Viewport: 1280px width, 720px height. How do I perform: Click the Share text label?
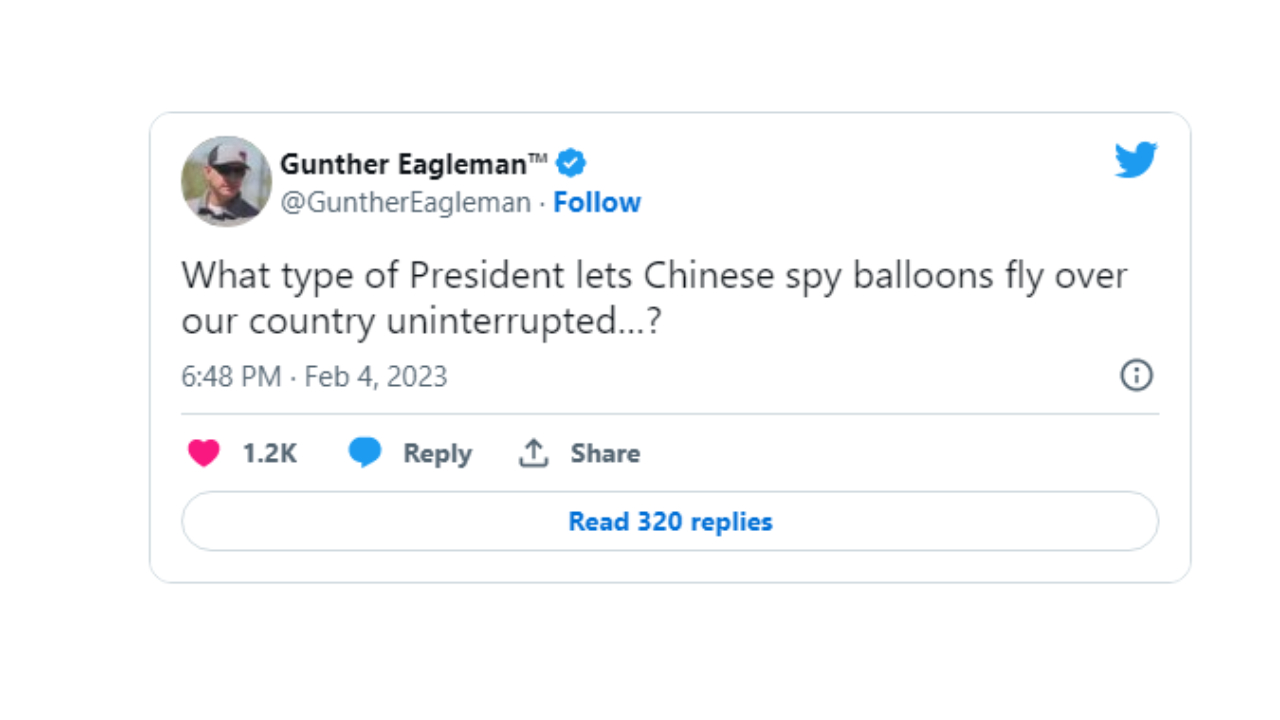(x=605, y=454)
